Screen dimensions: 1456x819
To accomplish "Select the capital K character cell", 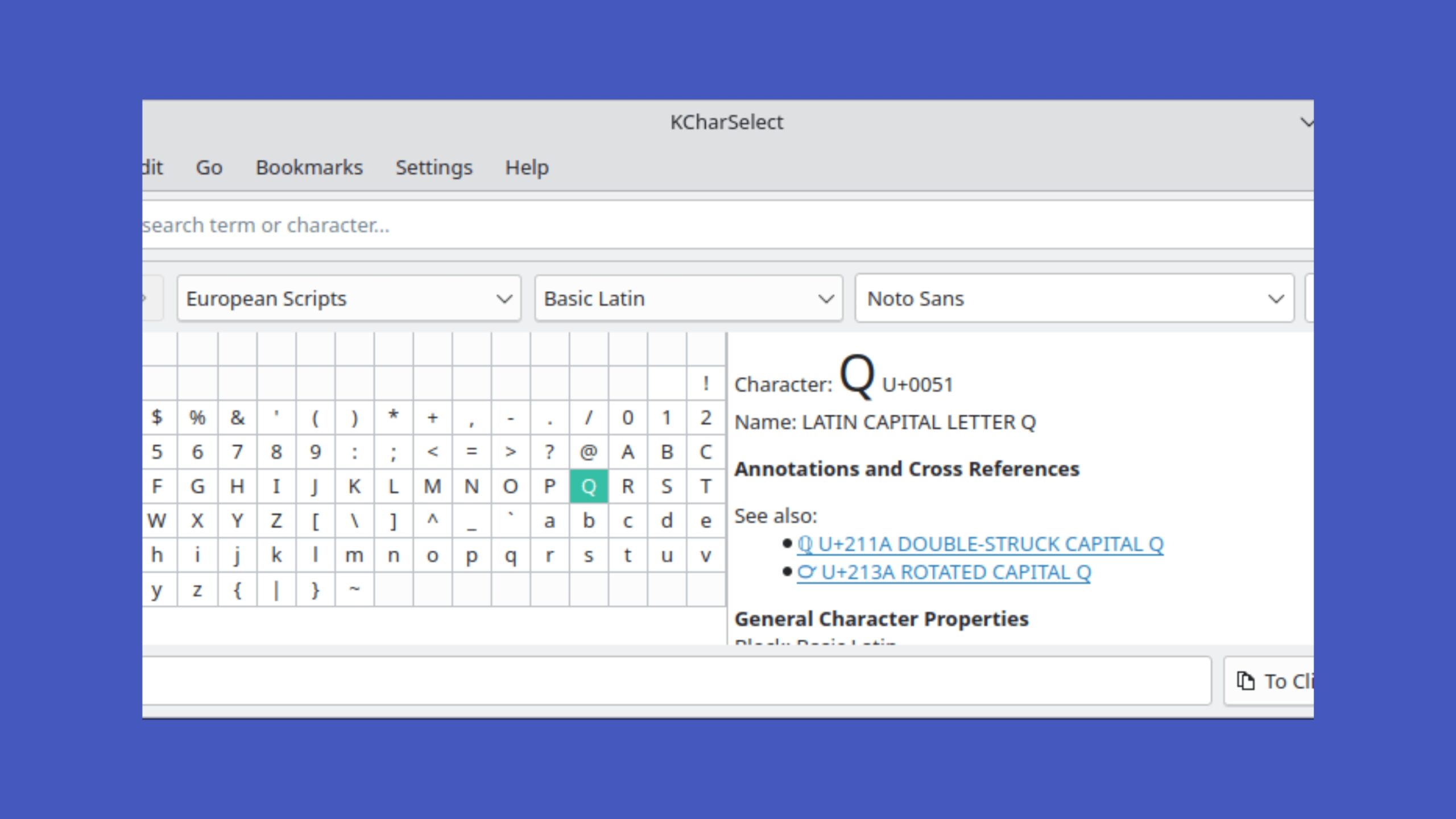I will (354, 486).
